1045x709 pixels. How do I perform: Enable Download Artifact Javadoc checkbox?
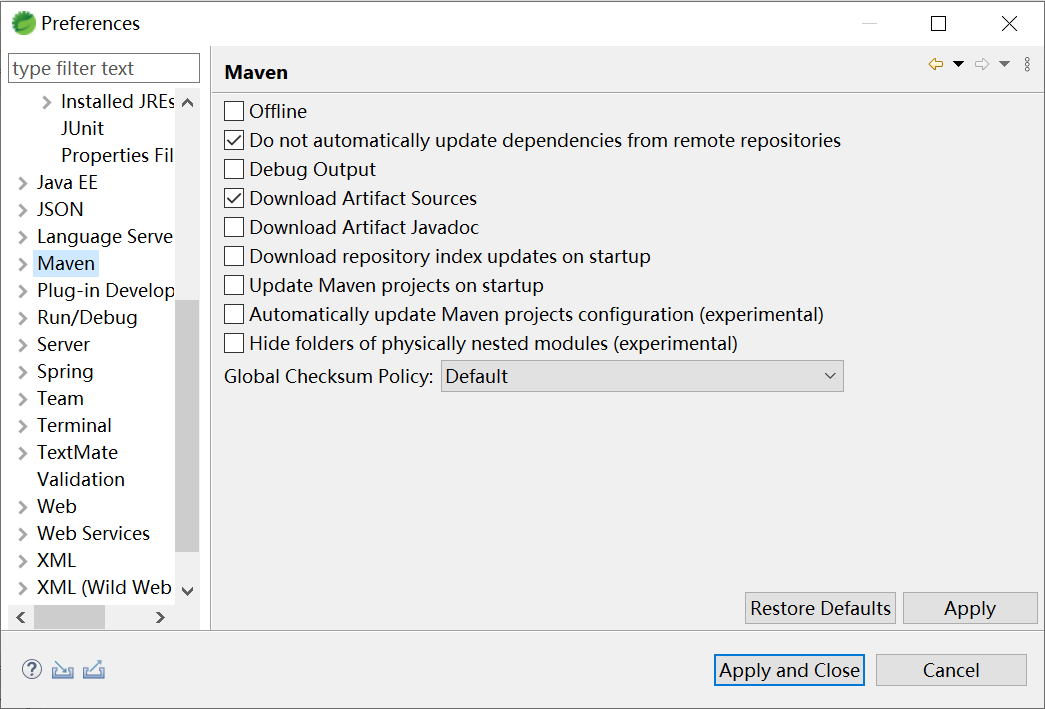click(x=234, y=227)
